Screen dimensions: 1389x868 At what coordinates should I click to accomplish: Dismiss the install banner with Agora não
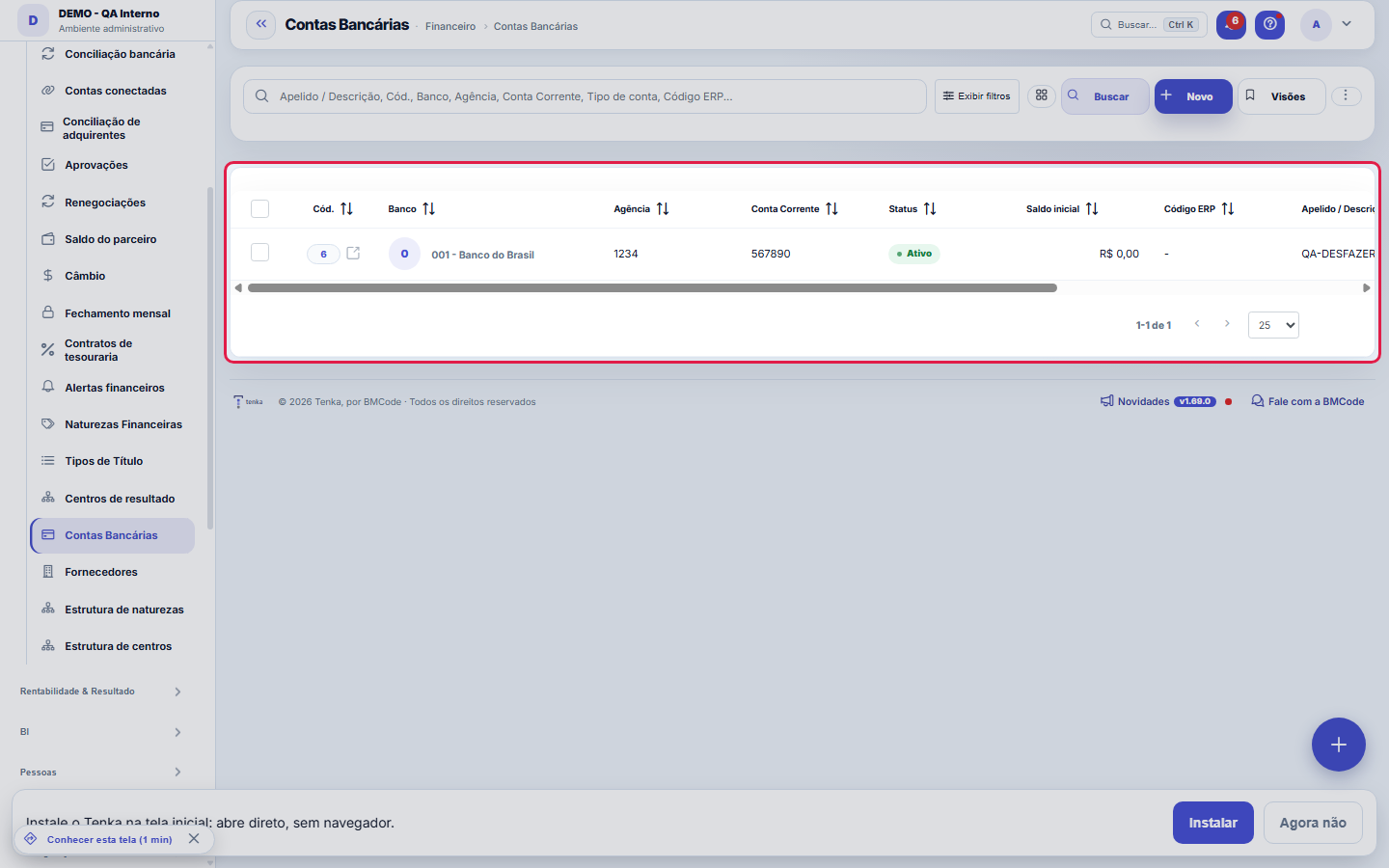1313,823
